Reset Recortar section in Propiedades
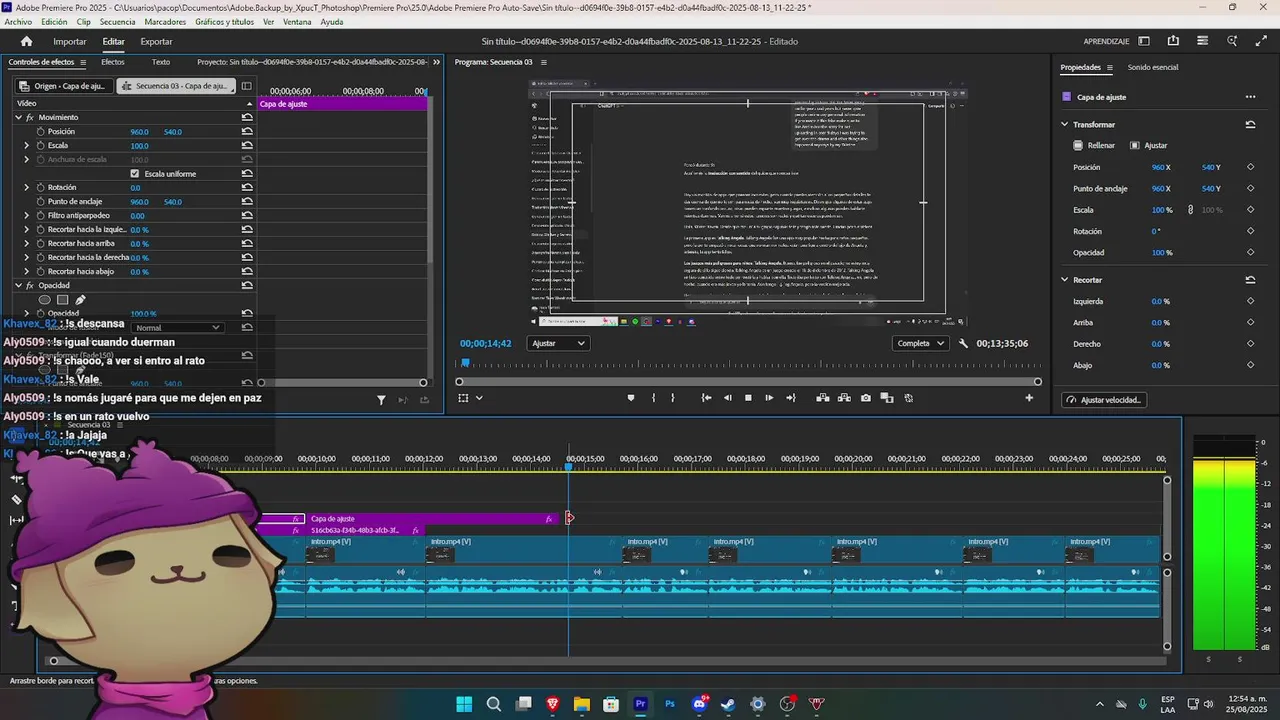Screen dimensions: 1280x720 pos(1250,280)
